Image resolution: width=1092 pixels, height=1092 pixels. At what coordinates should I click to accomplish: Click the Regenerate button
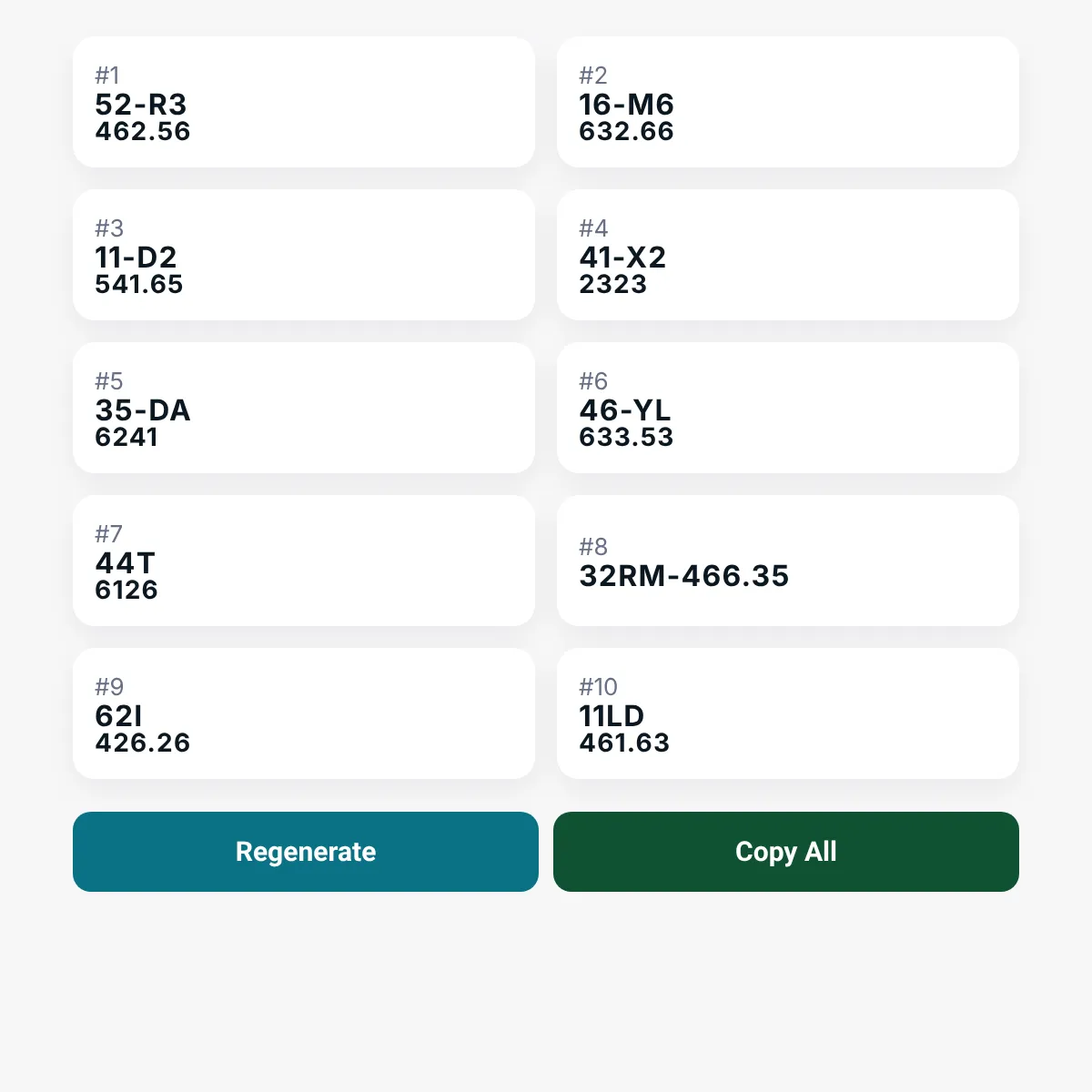click(306, 852)
